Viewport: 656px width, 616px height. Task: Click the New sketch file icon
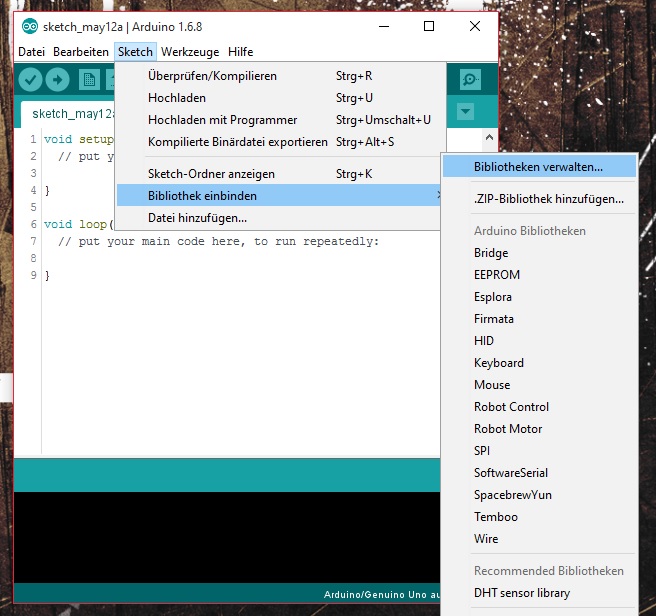click(x=89, y=80)
